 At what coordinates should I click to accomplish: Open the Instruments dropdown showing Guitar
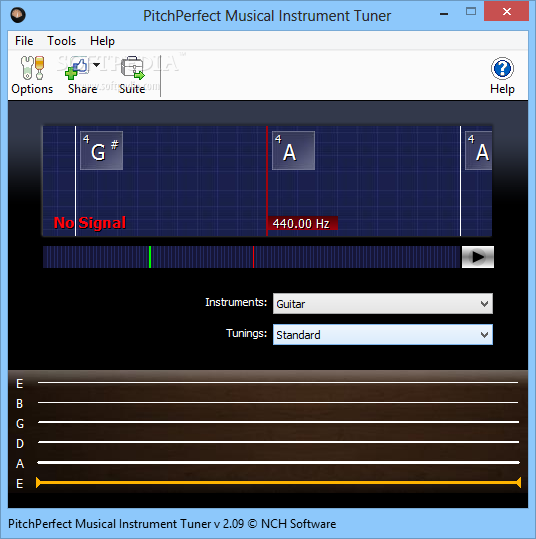(x=383, y=304)
